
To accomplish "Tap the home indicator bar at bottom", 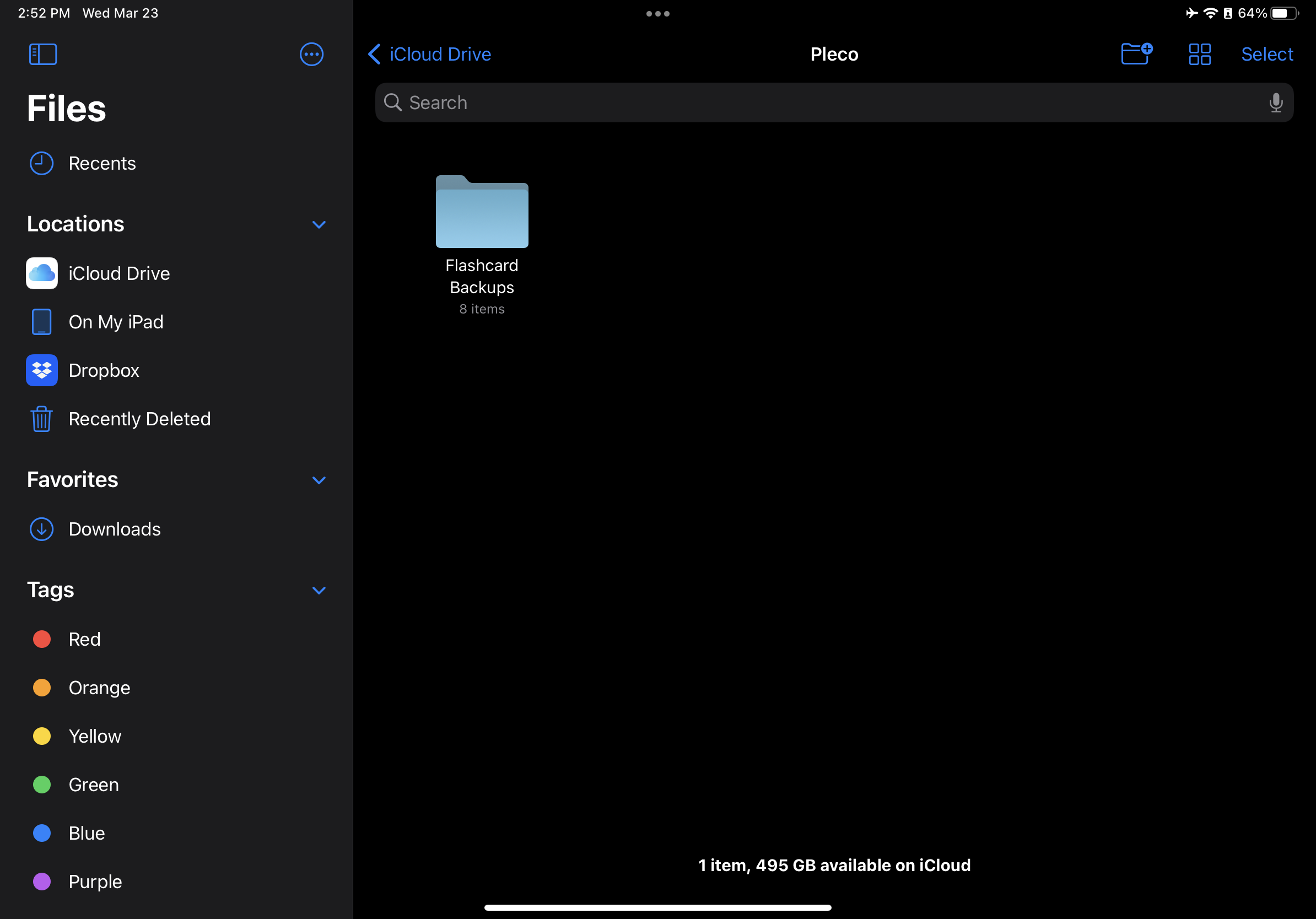I will tap(657, 907).
